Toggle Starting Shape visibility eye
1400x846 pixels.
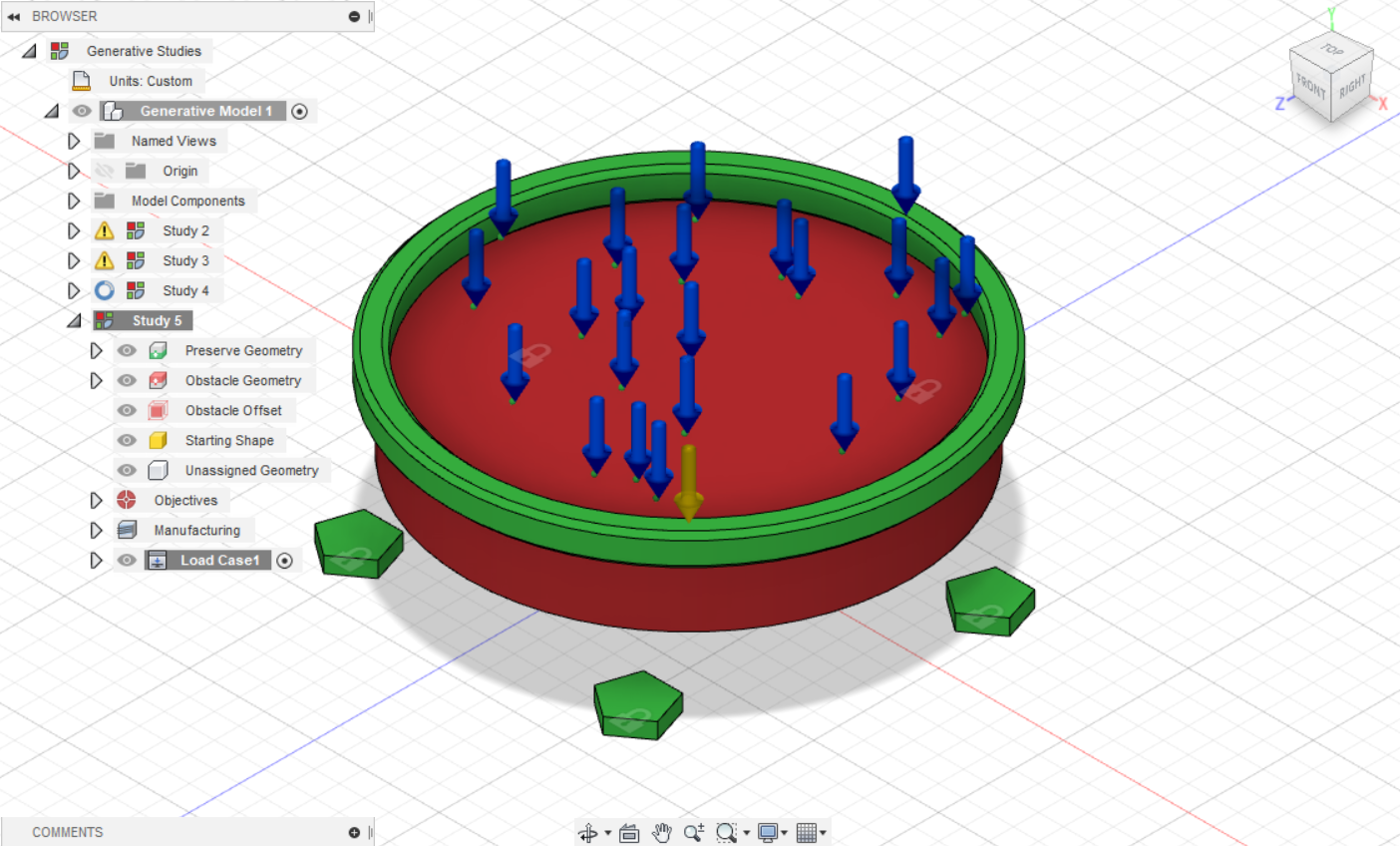coord(127,440)
